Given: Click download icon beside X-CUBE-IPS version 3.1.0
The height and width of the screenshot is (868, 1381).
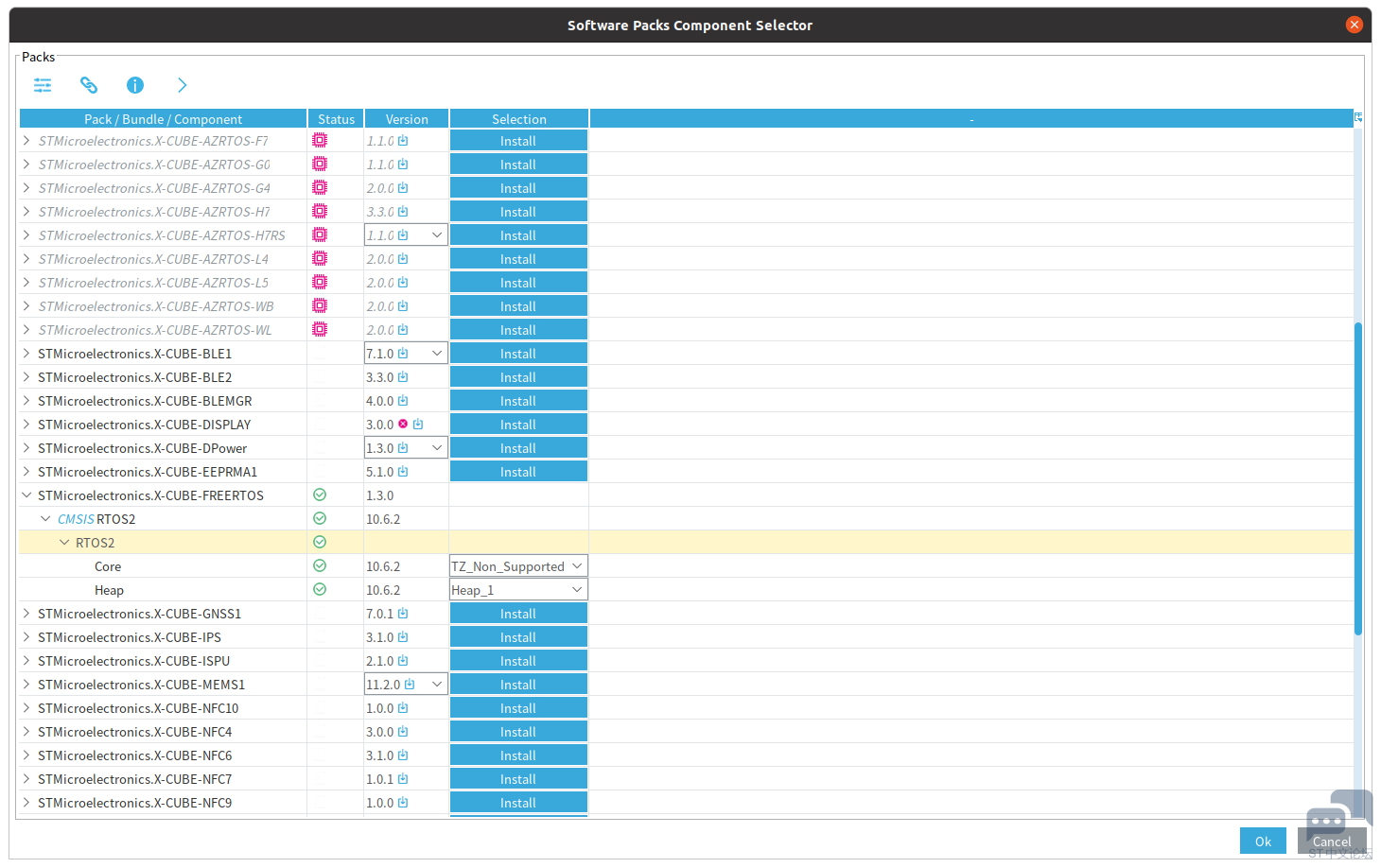Looking at the screenshot, I should [x=403, y=636].
